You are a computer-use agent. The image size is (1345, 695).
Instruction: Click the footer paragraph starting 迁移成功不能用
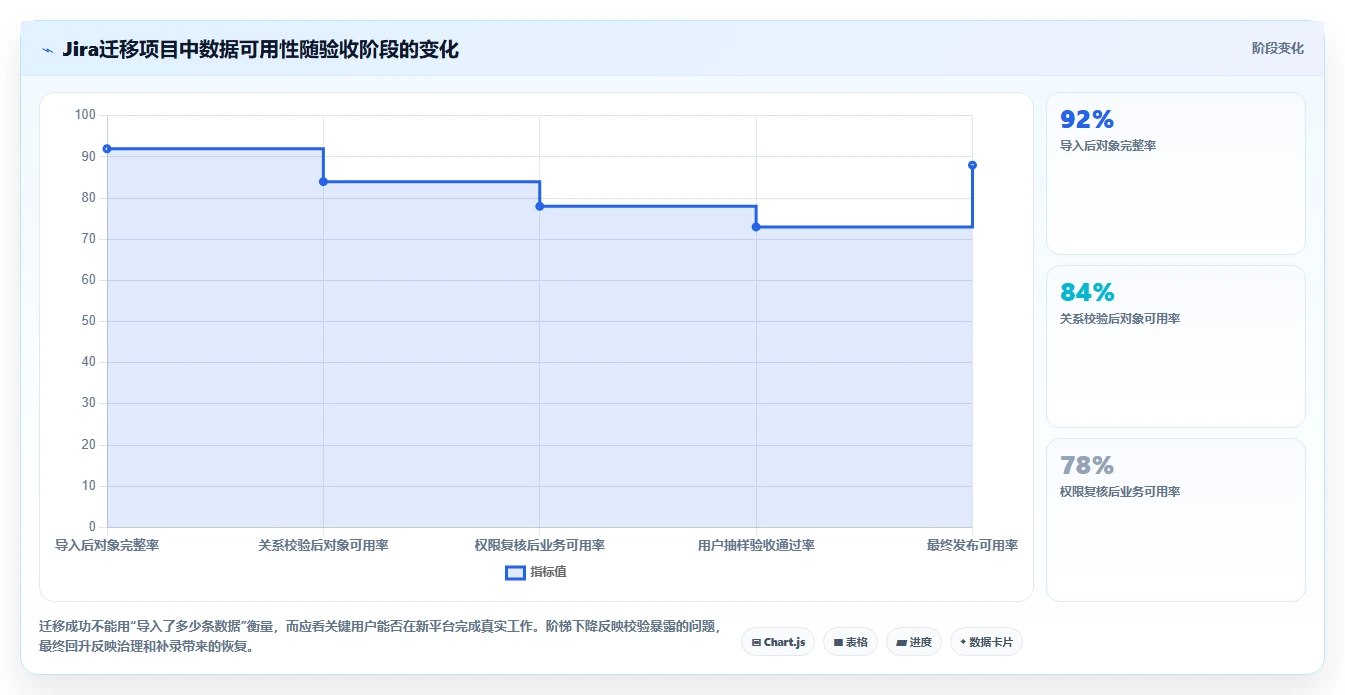point(380,636)
